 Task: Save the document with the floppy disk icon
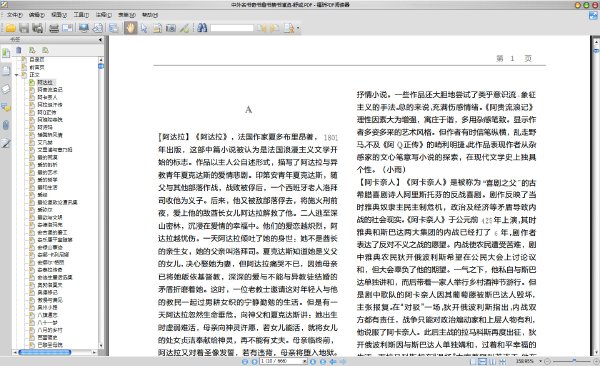[x=24, y=28]
